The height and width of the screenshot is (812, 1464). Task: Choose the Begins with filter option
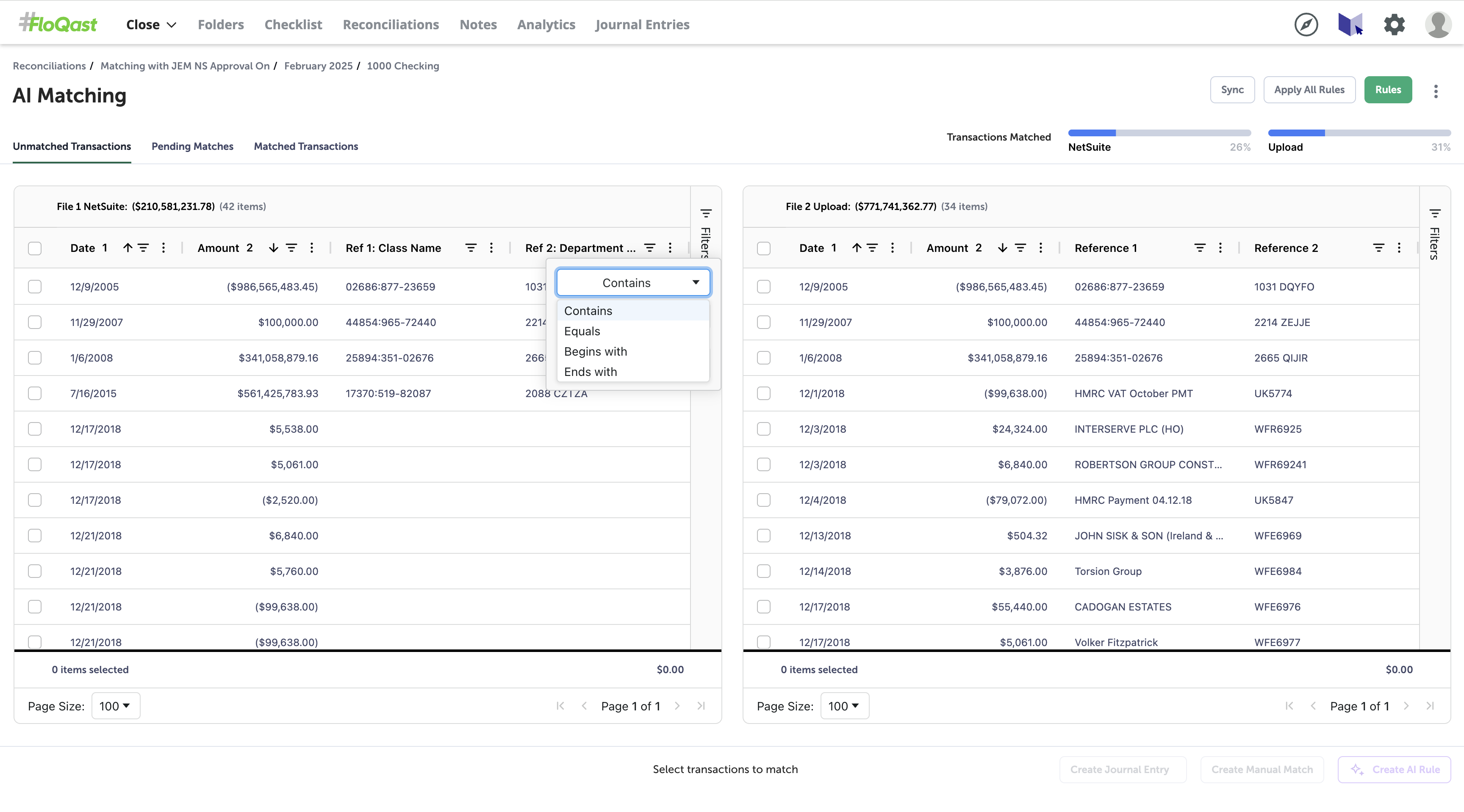tap(595, 351)
